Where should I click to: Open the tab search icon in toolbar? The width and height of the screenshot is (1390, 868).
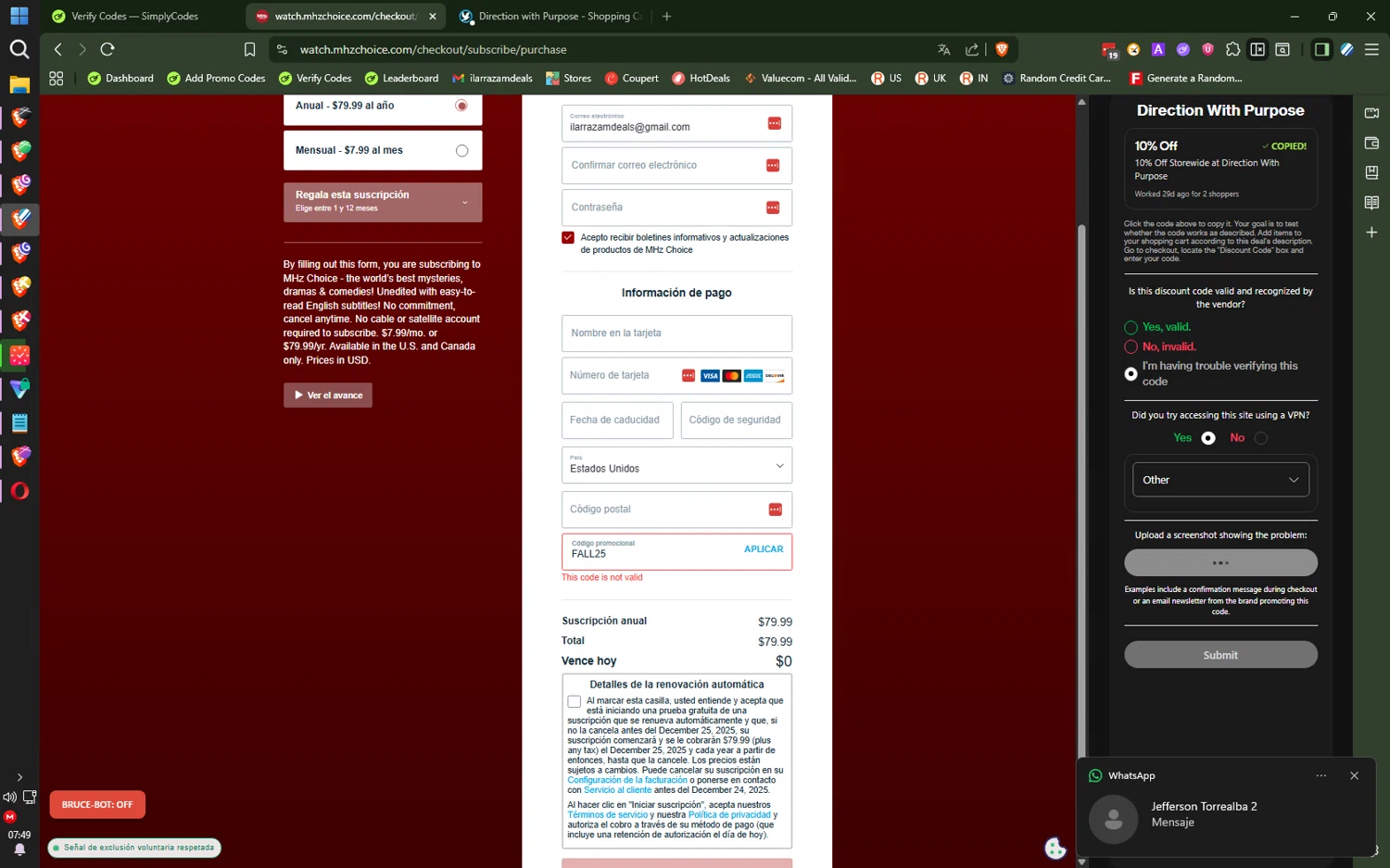coord(1283,49)
